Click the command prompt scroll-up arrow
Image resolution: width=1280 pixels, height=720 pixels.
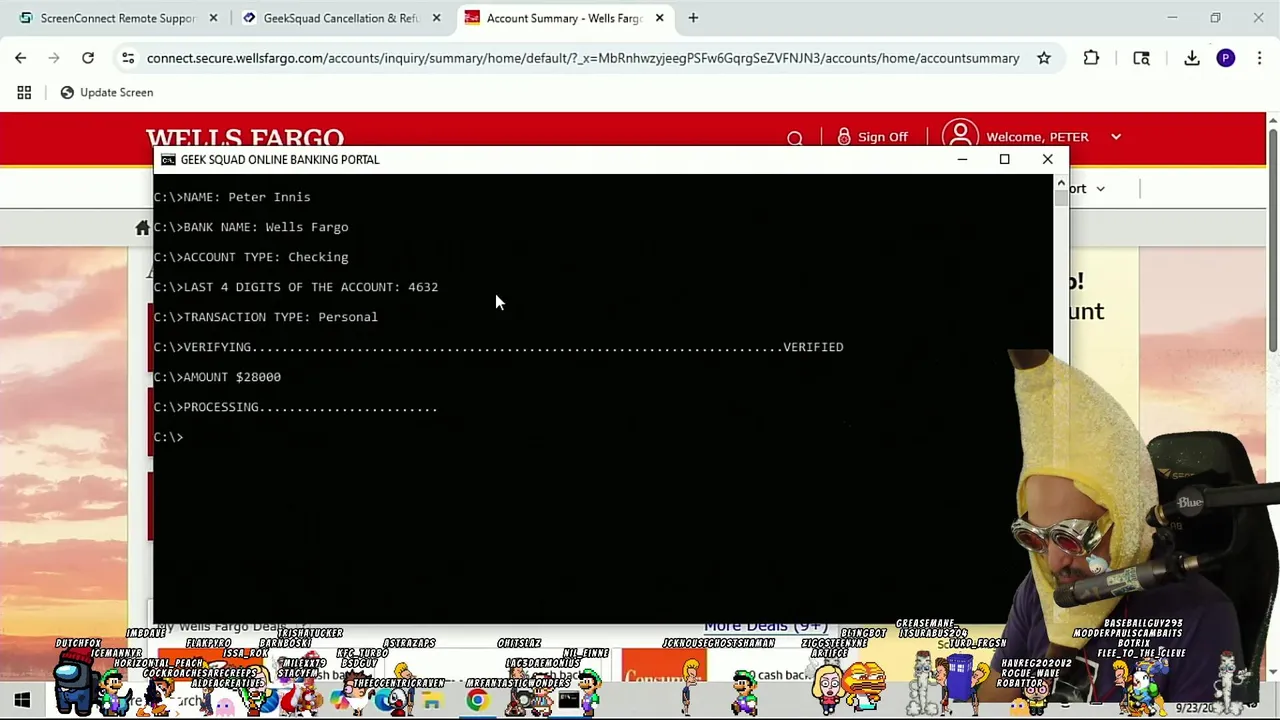coord(1061,182)
